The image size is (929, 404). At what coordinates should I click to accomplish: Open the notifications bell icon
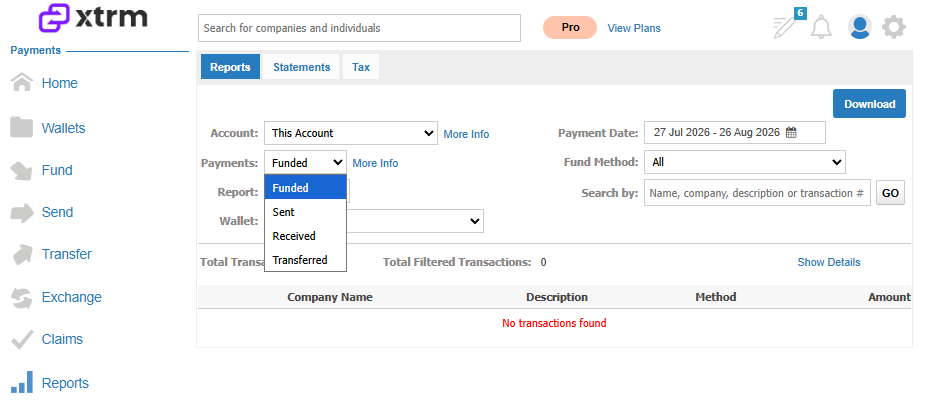point(821,28)
